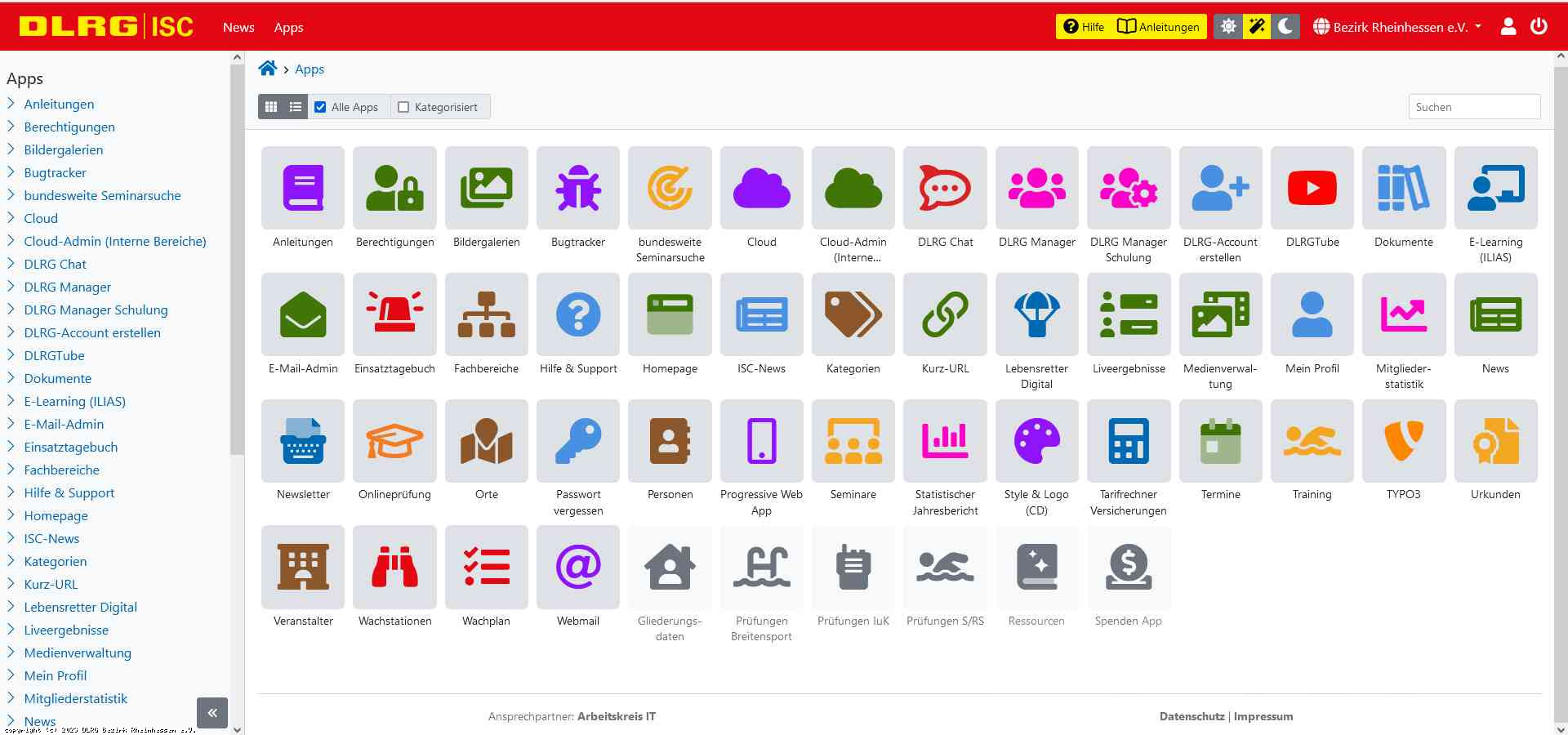1568x735 pixels.
Task: Expand the Fachbereiche sidebar chevron
Action: (11, 470)
